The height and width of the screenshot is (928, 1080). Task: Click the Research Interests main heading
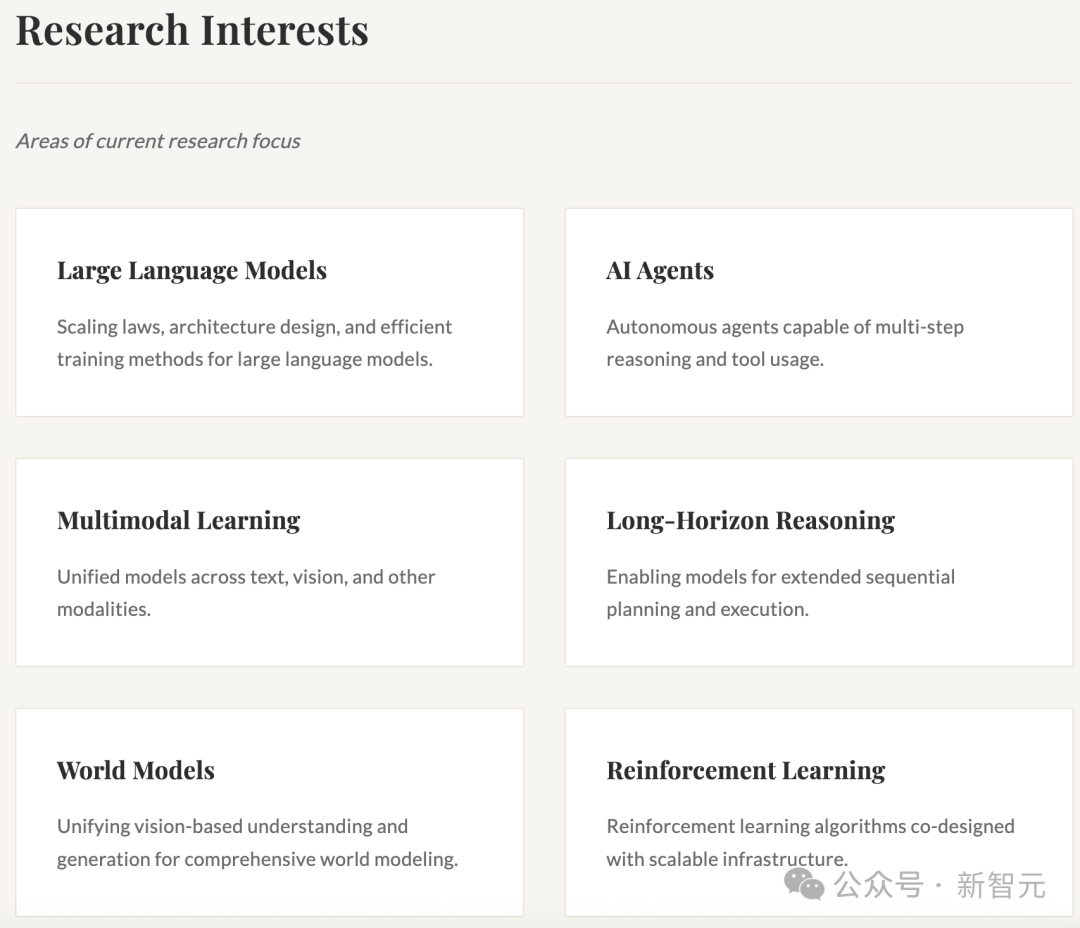[x=192, y=30]
